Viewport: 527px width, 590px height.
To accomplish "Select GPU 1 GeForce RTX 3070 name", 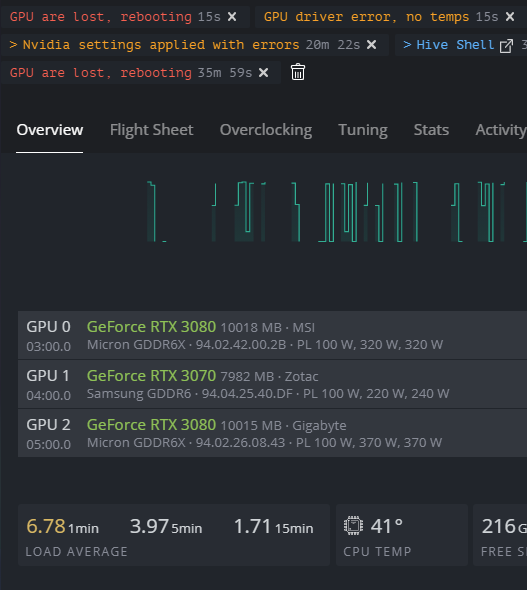I will click(x=151, y=376).
